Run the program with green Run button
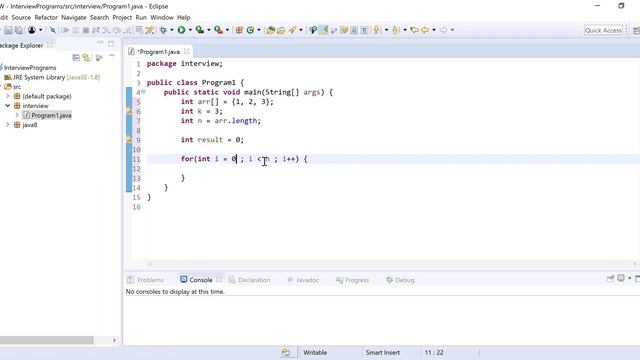 coord(181,30)
